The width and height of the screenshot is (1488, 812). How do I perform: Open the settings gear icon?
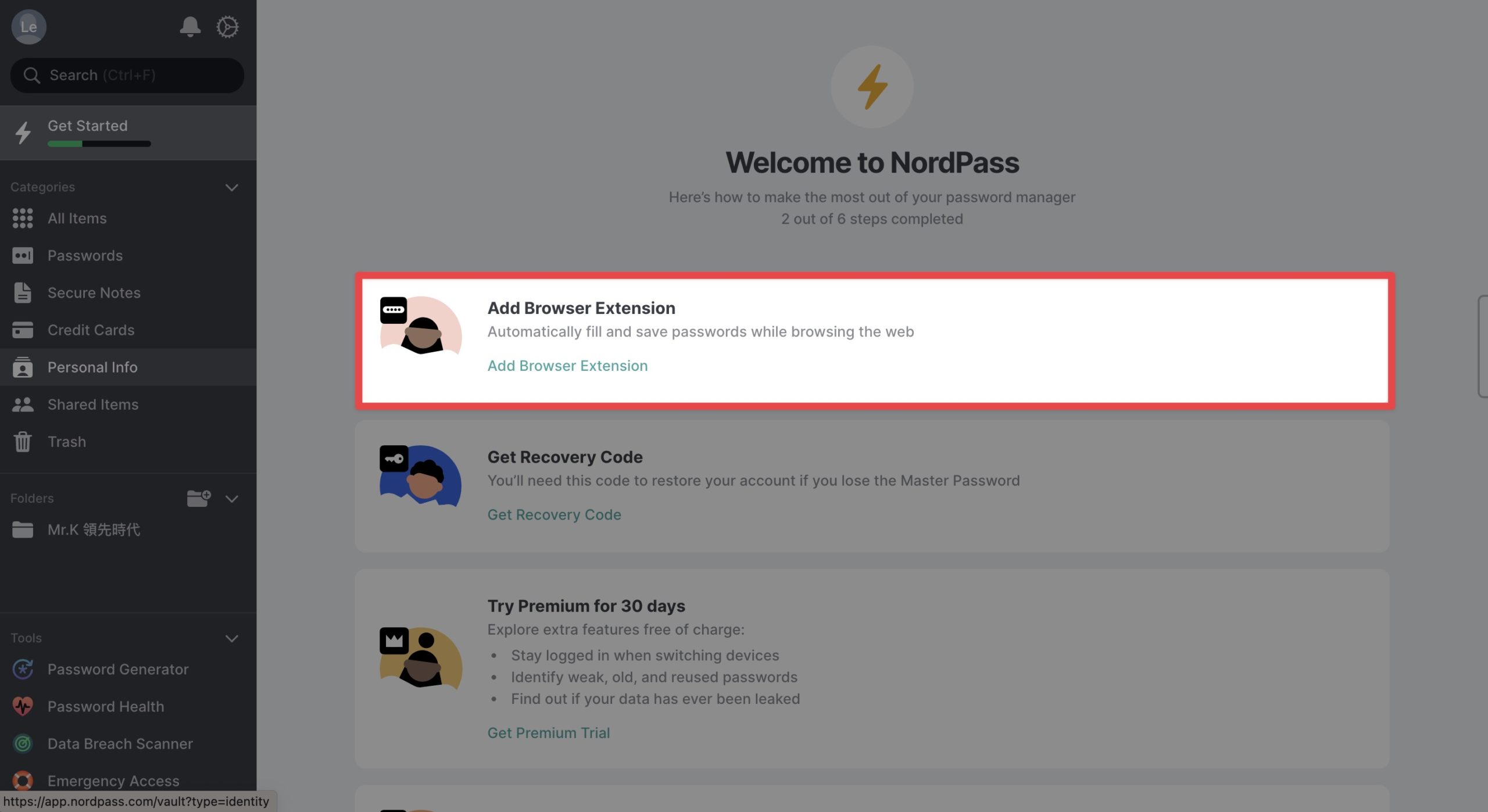click(x=227, y=27)
